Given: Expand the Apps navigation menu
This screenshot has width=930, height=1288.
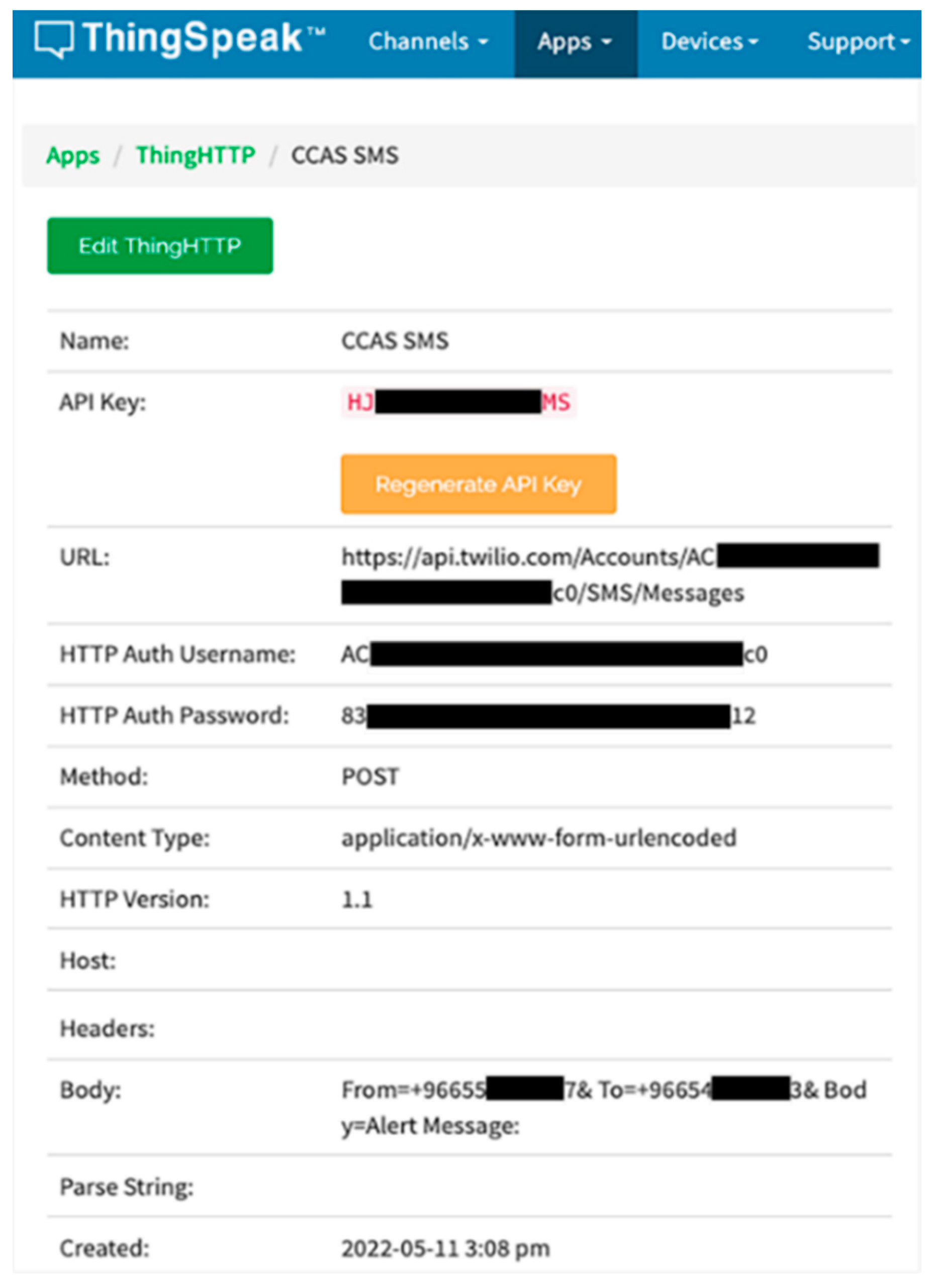Looking at the screenshot, I should coord(575,41).
